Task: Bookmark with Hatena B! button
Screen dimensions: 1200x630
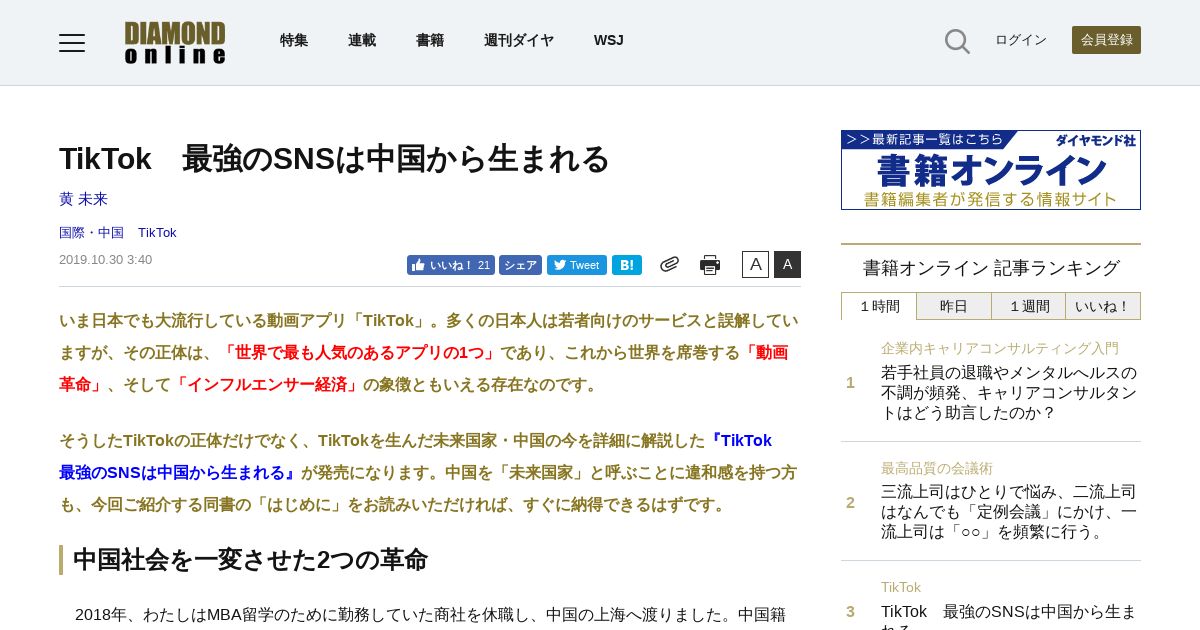Action: coord(627,265)
